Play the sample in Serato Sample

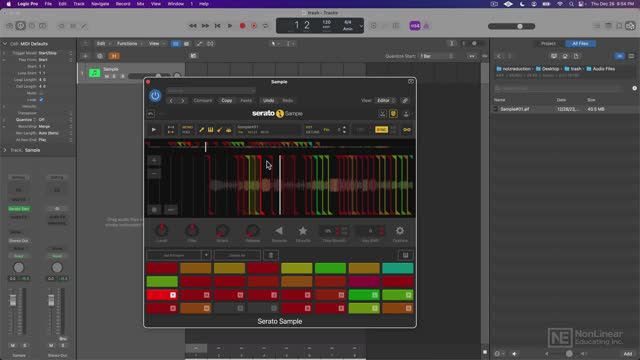point(154,130)
